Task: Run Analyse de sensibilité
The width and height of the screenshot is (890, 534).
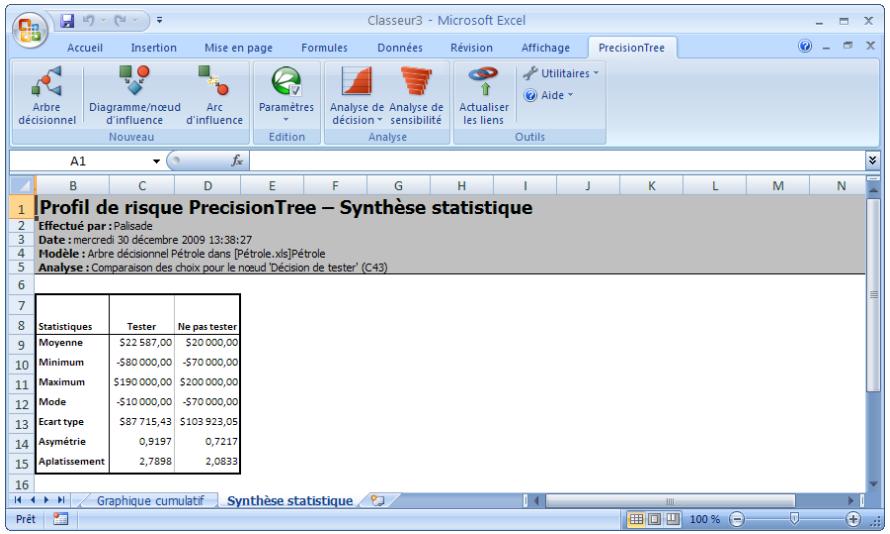Action: click(x=416, y=95)
